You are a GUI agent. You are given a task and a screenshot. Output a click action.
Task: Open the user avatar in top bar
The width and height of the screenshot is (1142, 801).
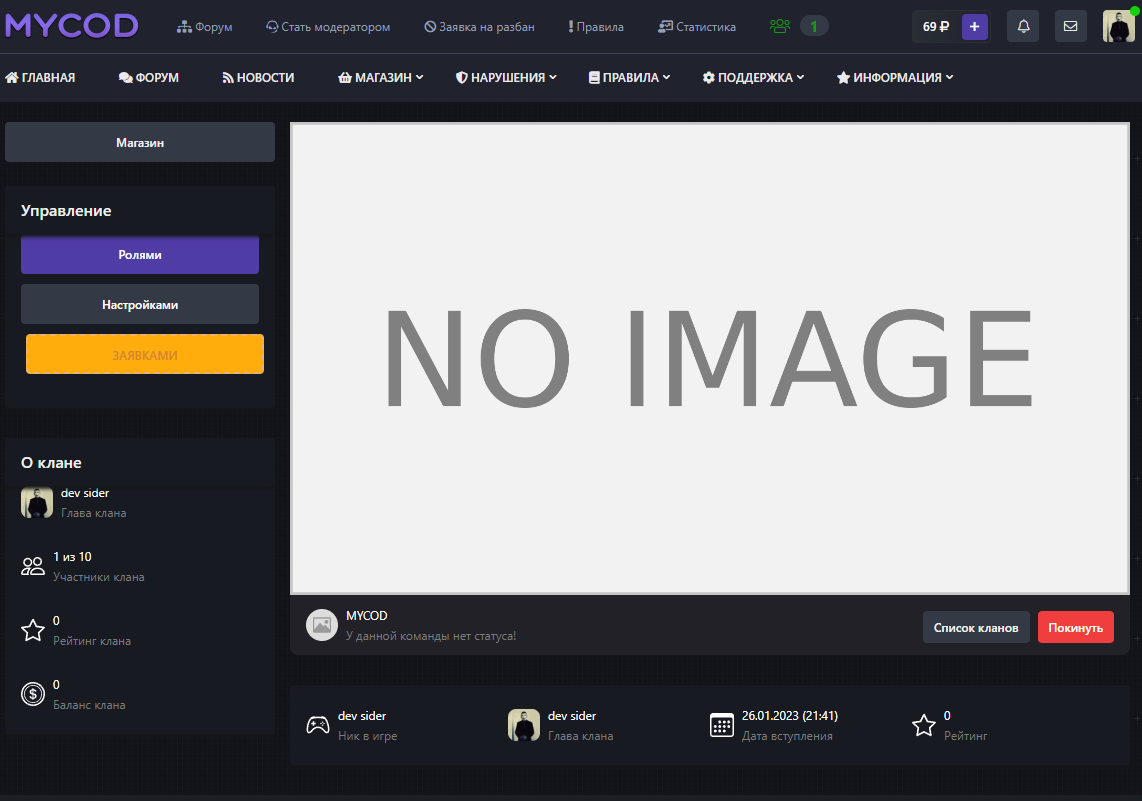[1118, 26]
